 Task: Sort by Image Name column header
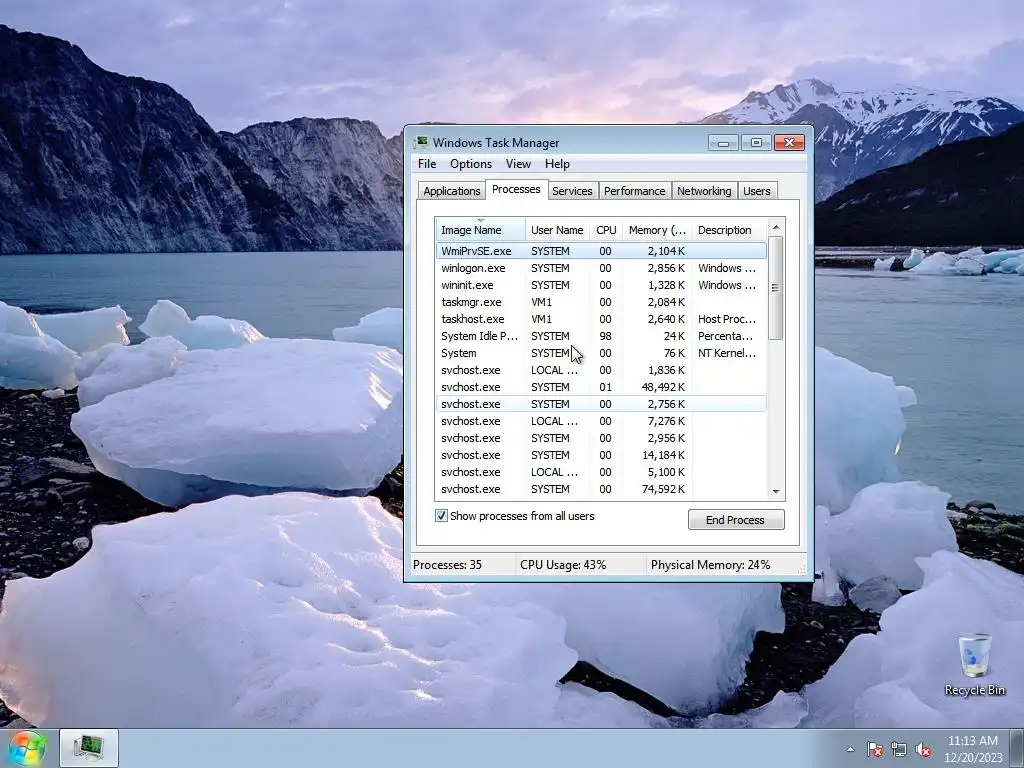coord(481,230)
